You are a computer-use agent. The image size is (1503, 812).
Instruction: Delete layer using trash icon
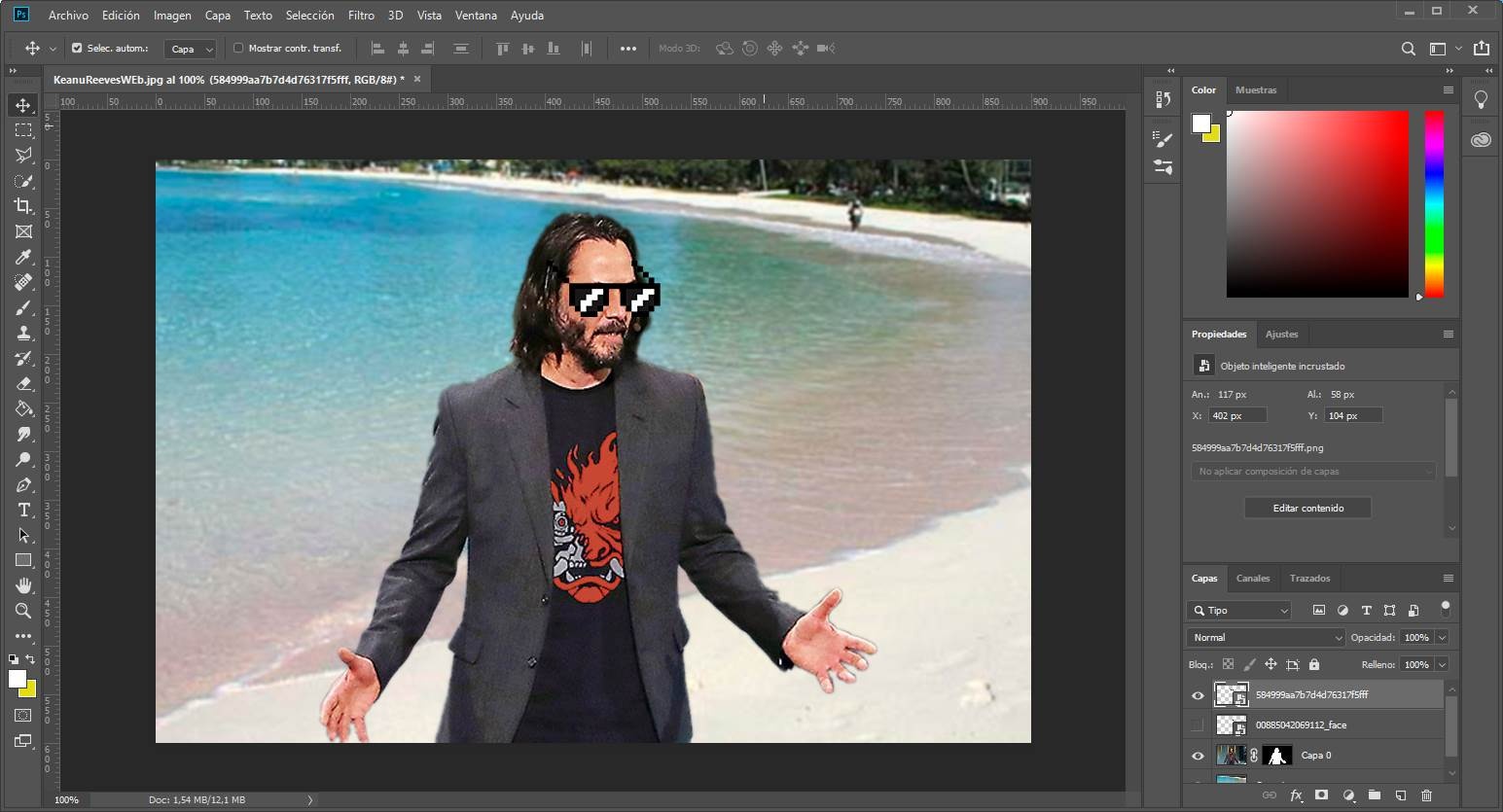[1426, 795]
